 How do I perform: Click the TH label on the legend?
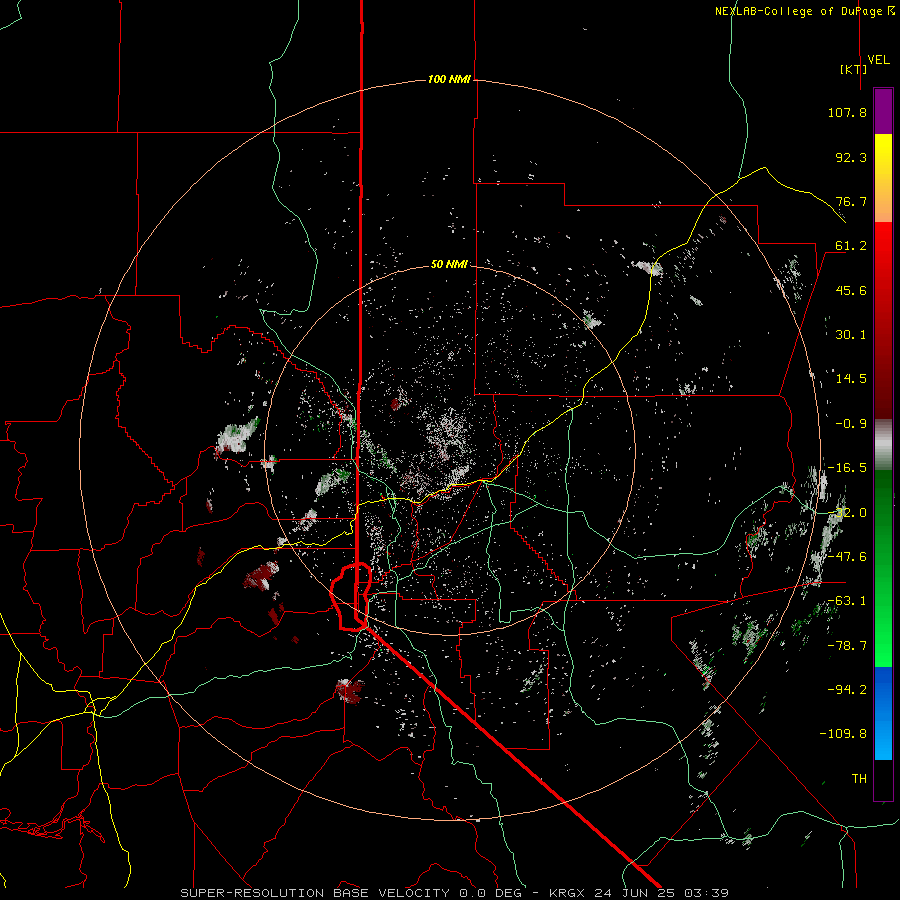pos(859,779)
